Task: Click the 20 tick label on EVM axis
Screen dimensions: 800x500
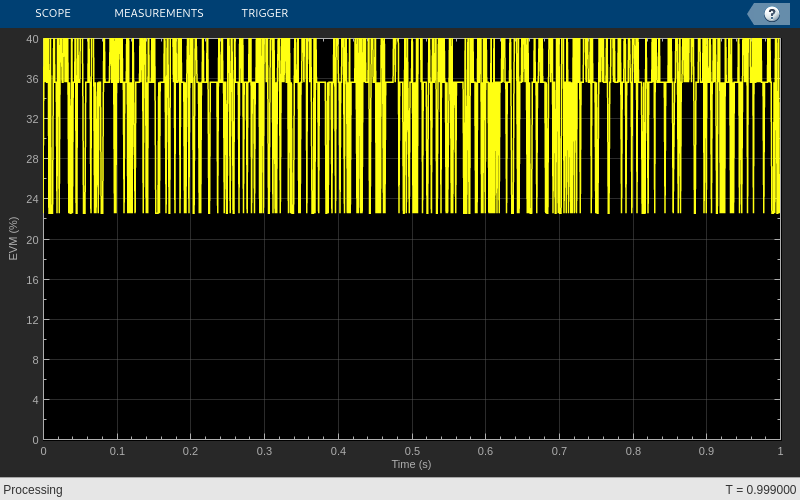Action: [32, 240]
